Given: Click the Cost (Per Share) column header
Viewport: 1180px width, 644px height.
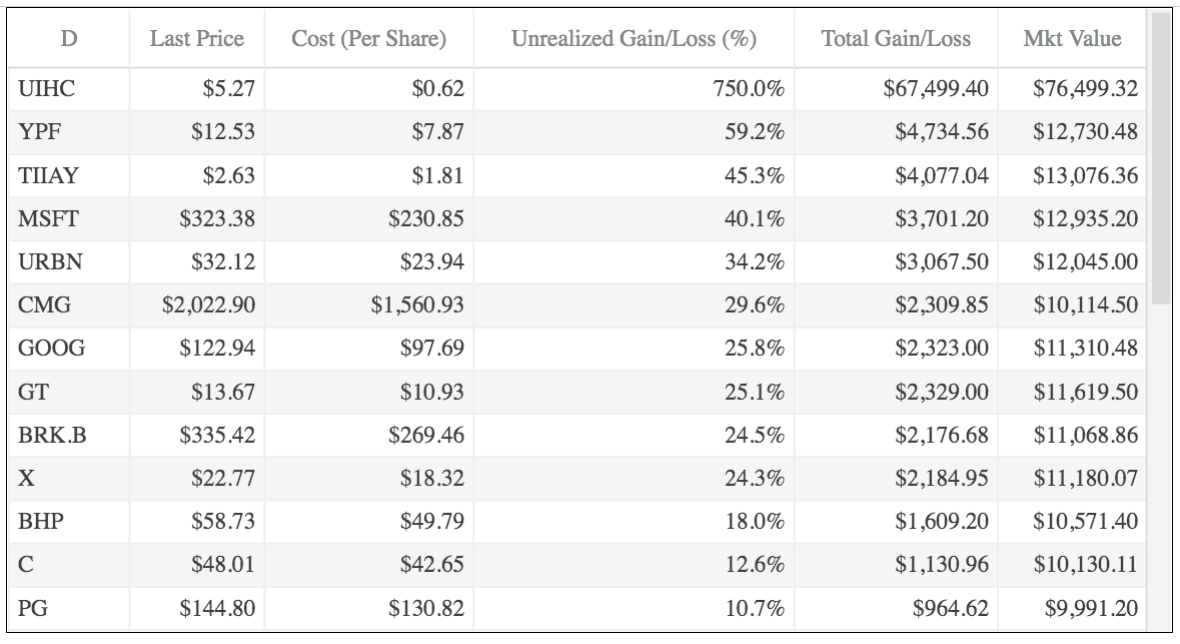Looking at the screenshot, I should click(368, 39).
